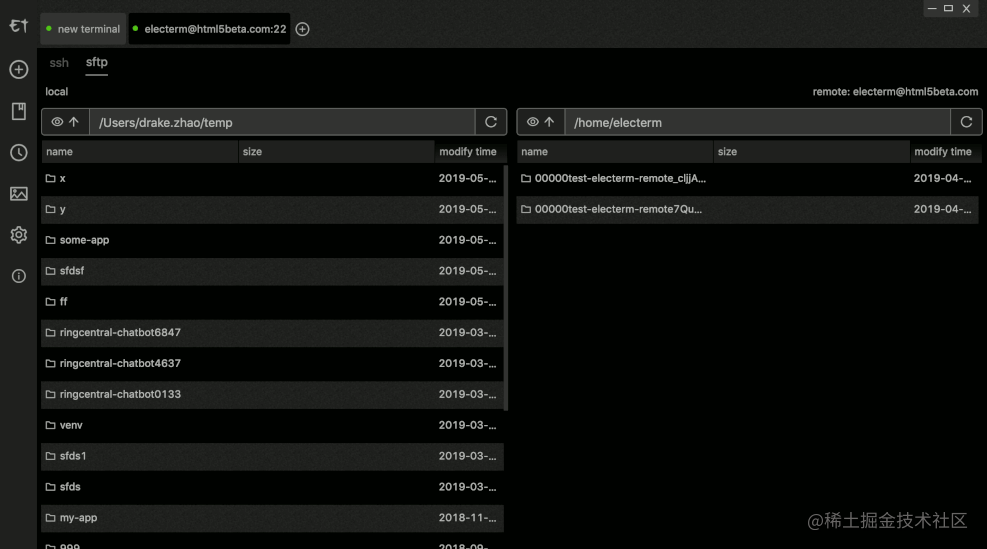Viewport: 987px width, 549px height.
Task: Add a new tab with plus icon
Action: click(302, 29)
